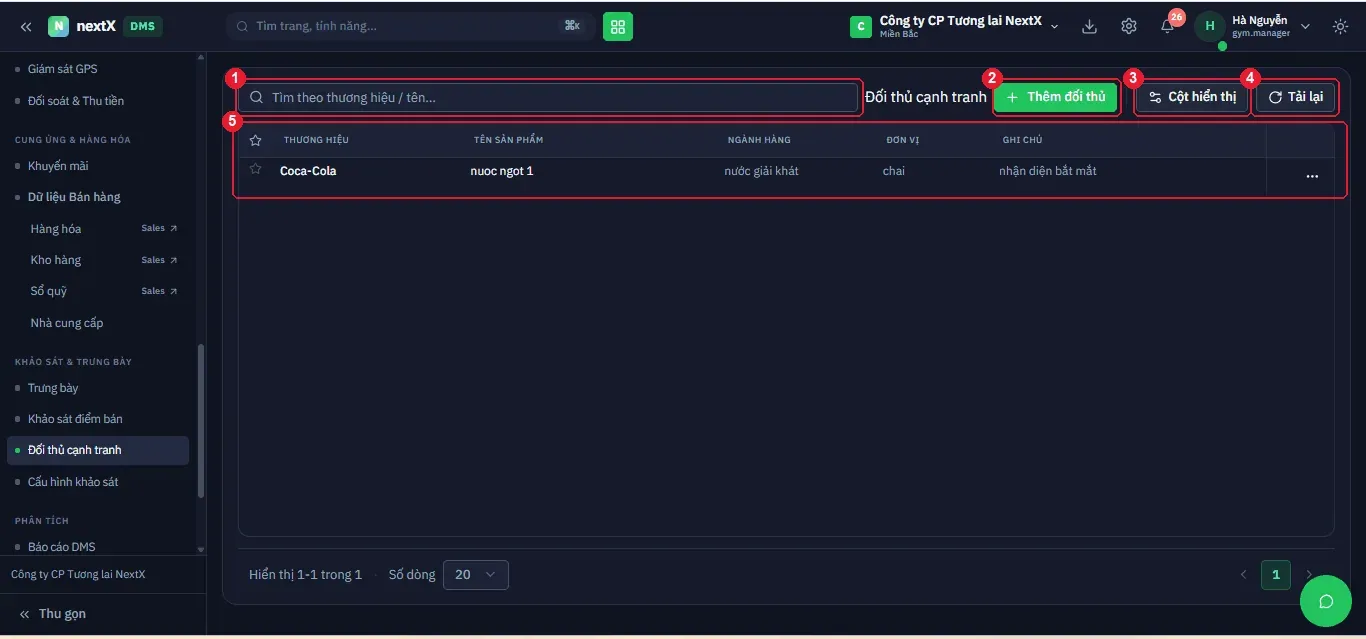Click next page arrow in pagination
The image size is (1366, 639).
coord(1308,575)
